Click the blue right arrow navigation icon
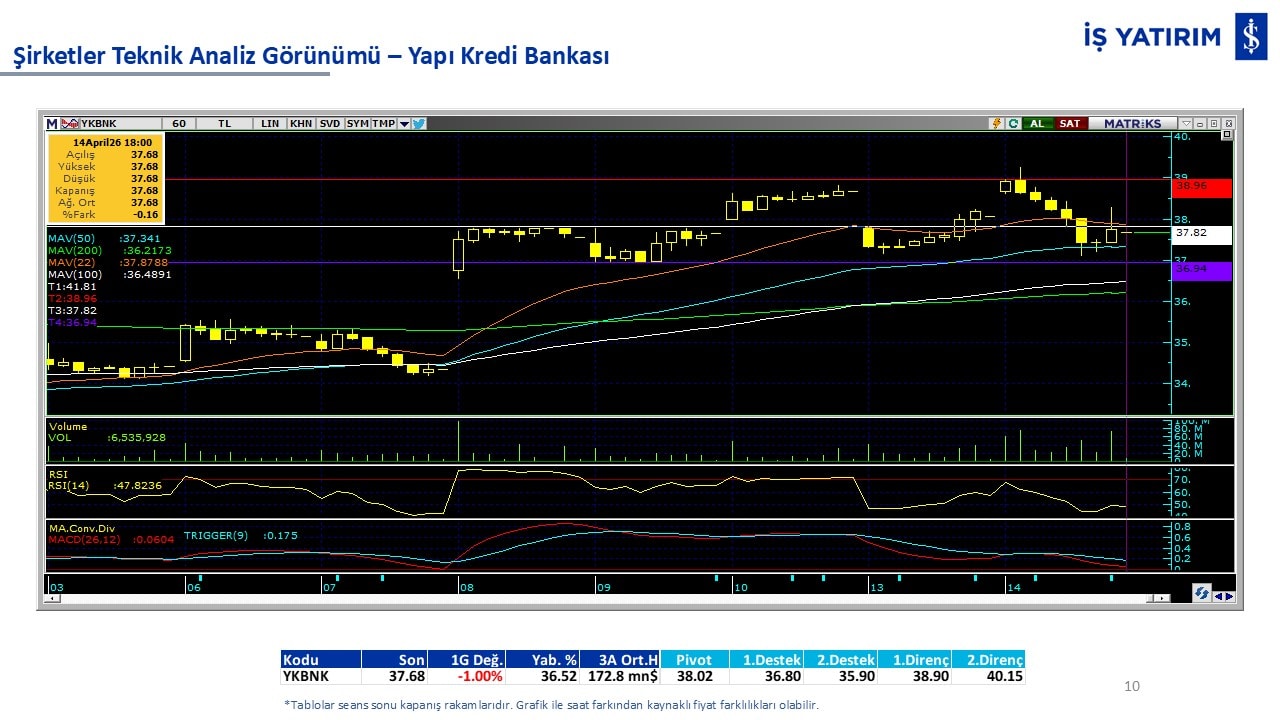Viewport: 1280px width, 720px height. [x=1228, y=597]
